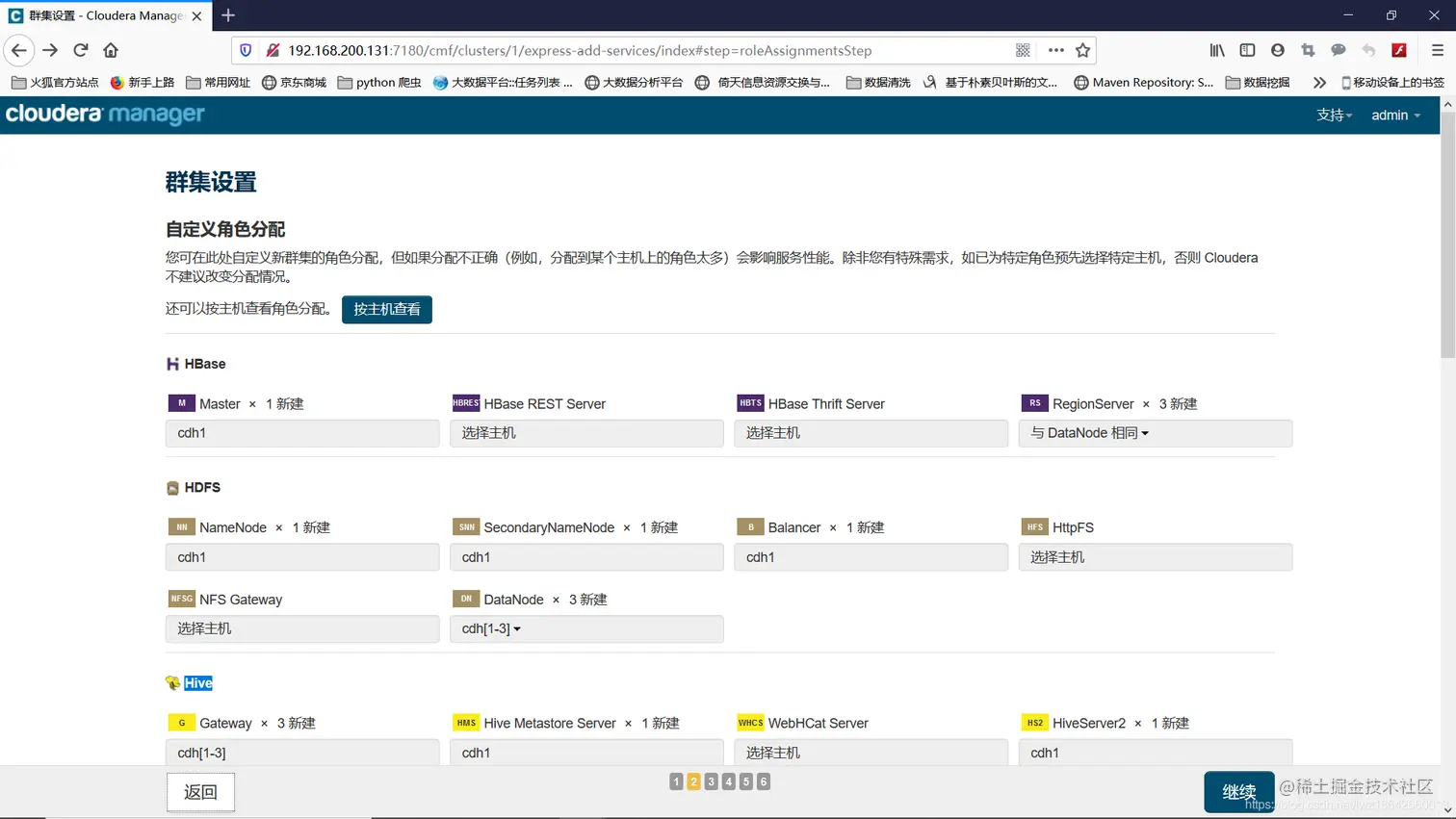Open the python 爬虫 bookmark folder
The height and width of the screenshot is (819, 1456).
(x=379, y=83)
